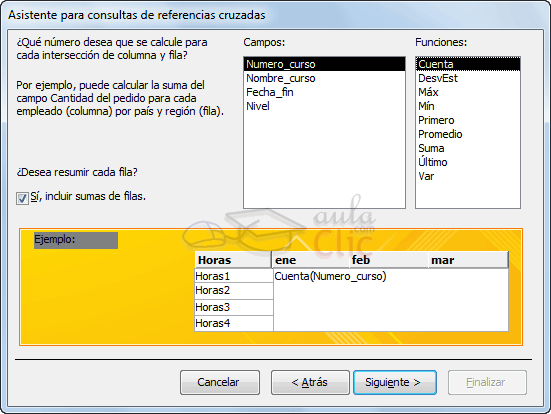Toggle the 'Sí, incluir sumas de filas' checkbox
The height and width of the screenshot is (414, 551).
[22, 198]
